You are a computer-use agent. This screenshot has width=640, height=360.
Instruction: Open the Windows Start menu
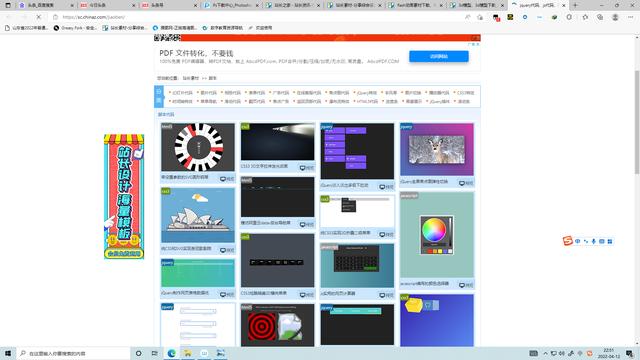click(x=8, y=353)
